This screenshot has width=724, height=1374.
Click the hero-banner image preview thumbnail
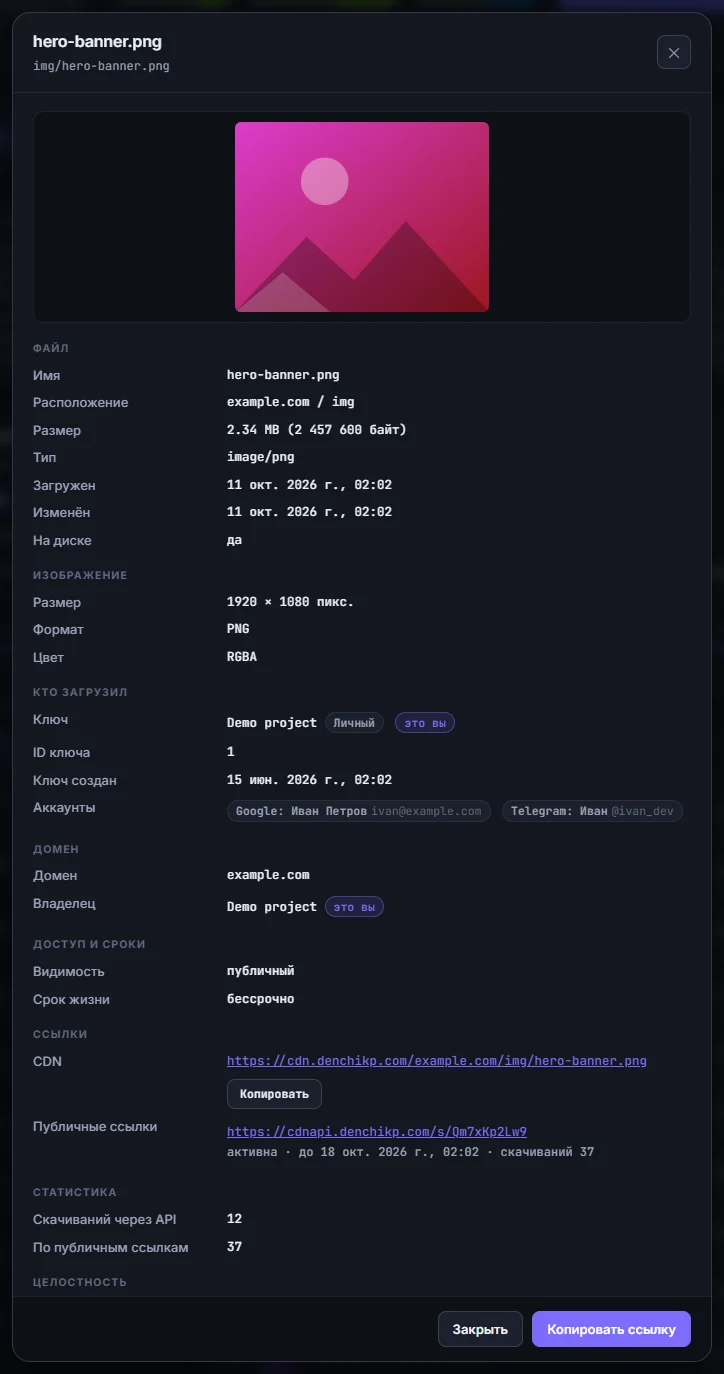362,217
